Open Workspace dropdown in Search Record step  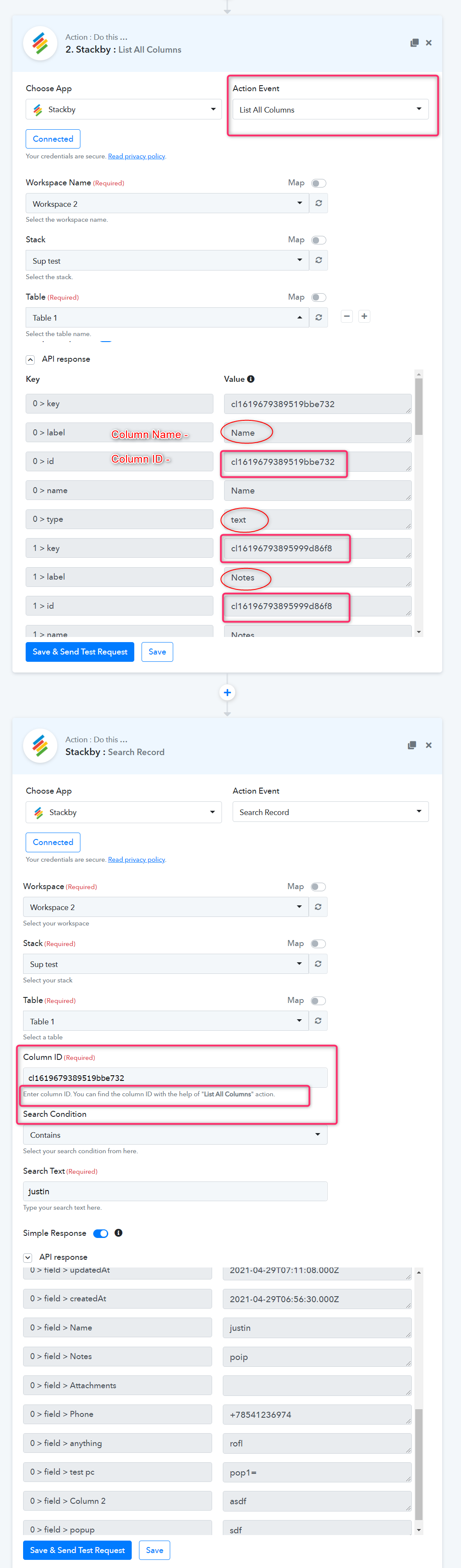point(166,907)
